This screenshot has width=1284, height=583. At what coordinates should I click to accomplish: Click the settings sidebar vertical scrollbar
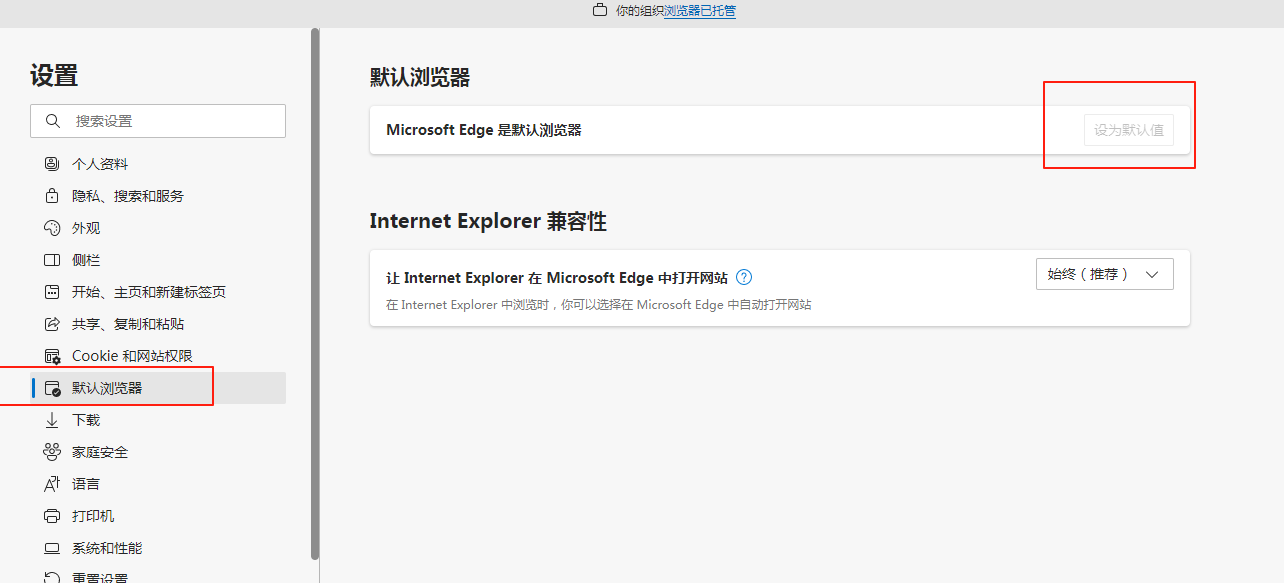pos(315,292)
